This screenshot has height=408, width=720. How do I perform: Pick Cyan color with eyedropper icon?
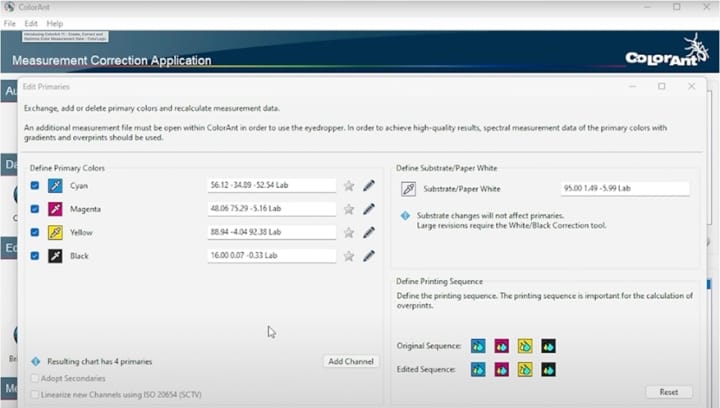coord(55,185)
